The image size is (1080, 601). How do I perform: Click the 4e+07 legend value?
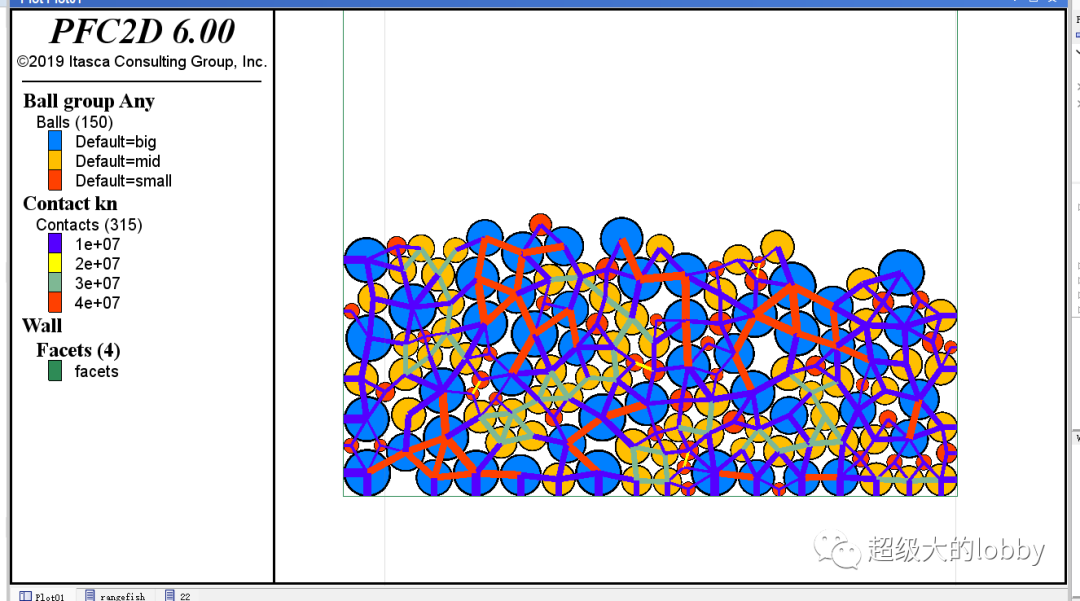click(97, 303)
